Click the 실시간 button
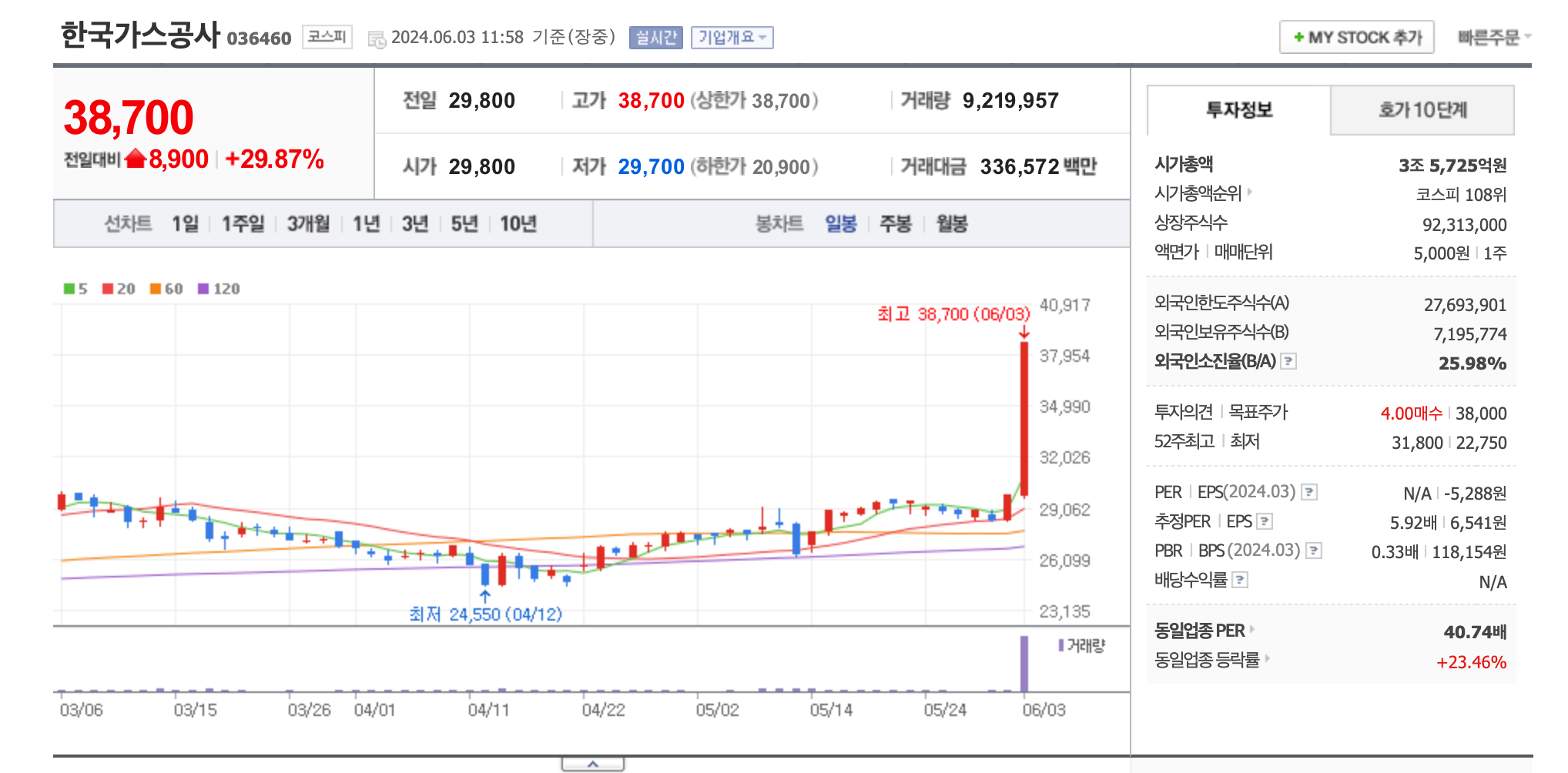Viewport: 1568px width, 773px height. (656, 38)
